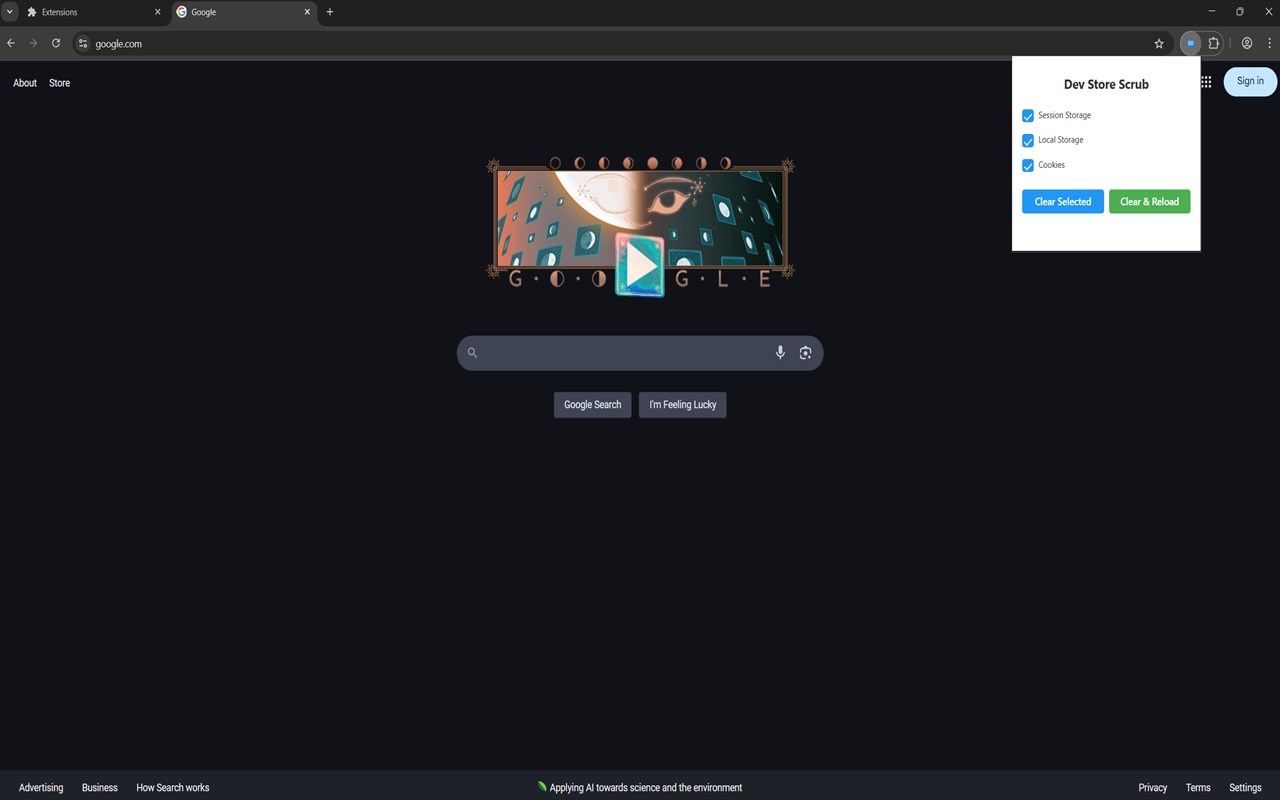
Task: Close the Extensions tab
Action: [x=157, y=12]
